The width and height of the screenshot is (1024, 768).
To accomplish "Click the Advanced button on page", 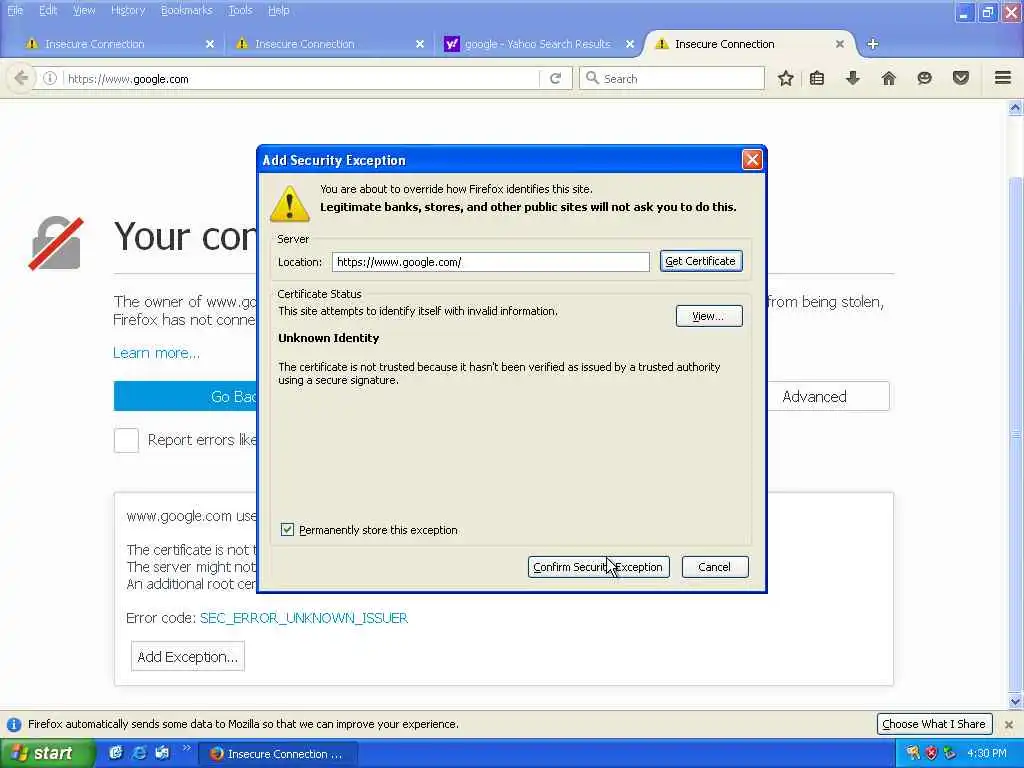I will tap(827, 396).
